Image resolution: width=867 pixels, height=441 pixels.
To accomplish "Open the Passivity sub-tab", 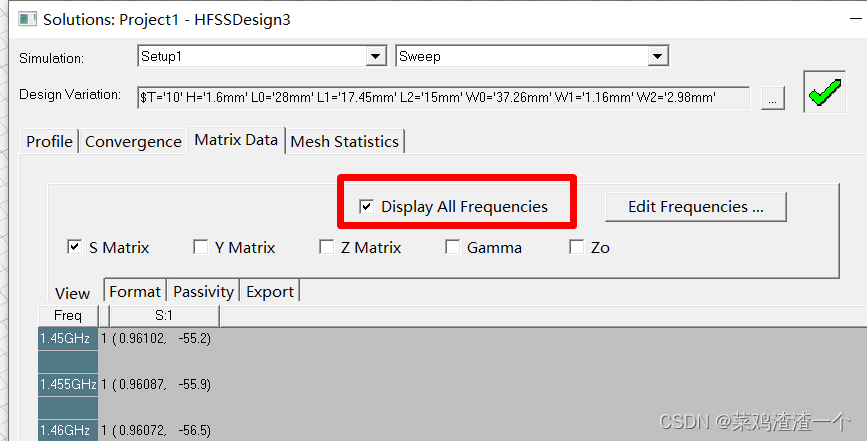I will [203, 292].
